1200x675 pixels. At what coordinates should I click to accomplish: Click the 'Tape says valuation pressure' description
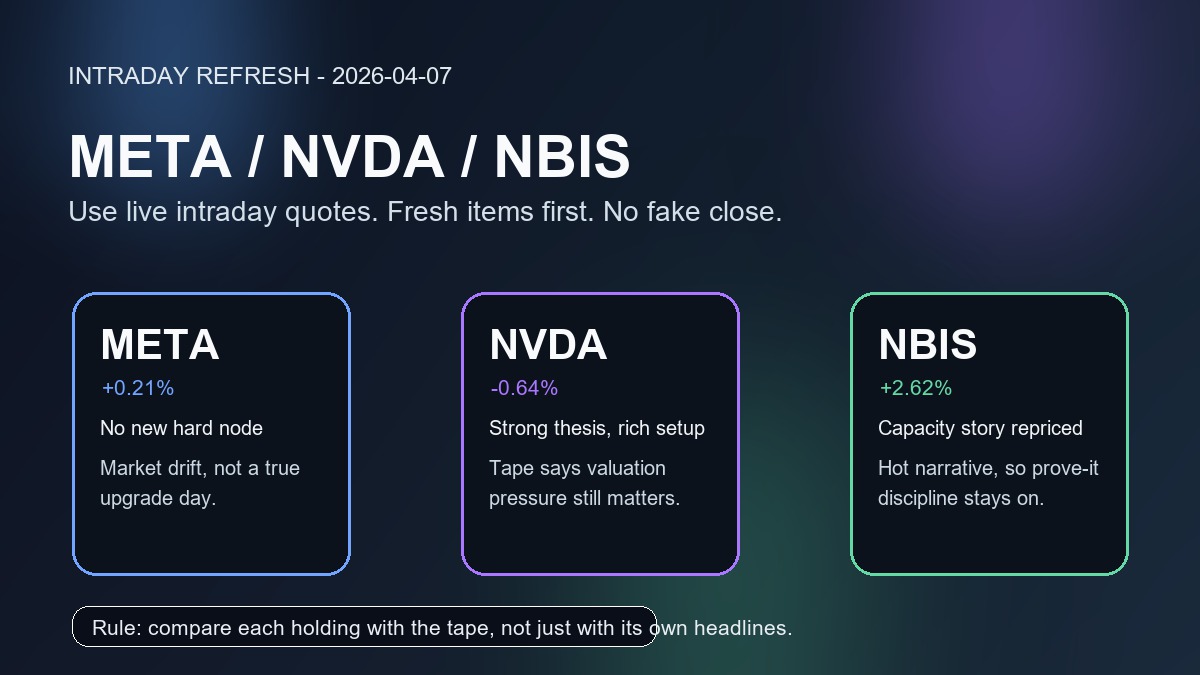(x=584, y=483)
